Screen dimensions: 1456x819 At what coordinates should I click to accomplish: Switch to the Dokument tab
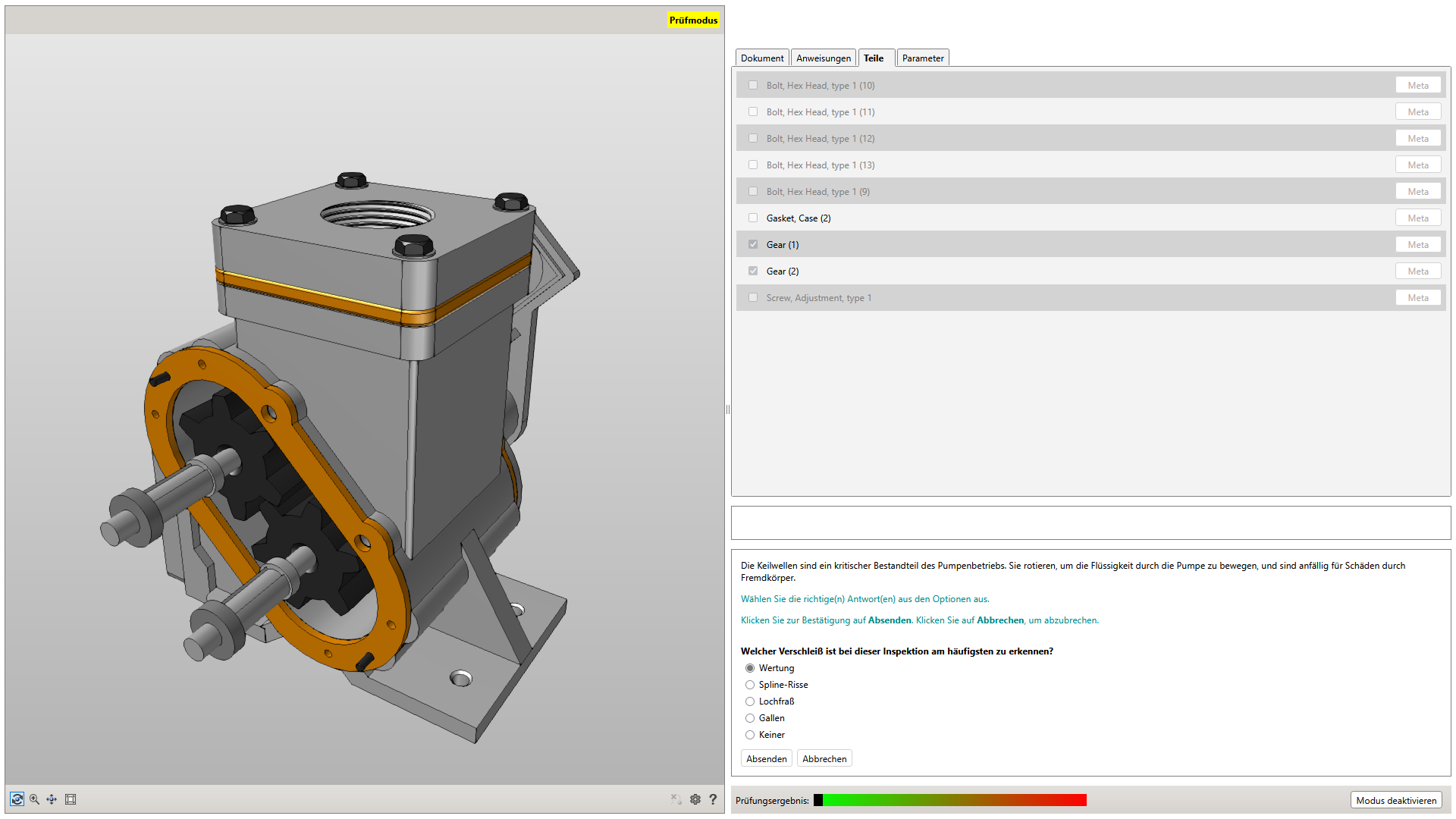[x=762, y=58]
